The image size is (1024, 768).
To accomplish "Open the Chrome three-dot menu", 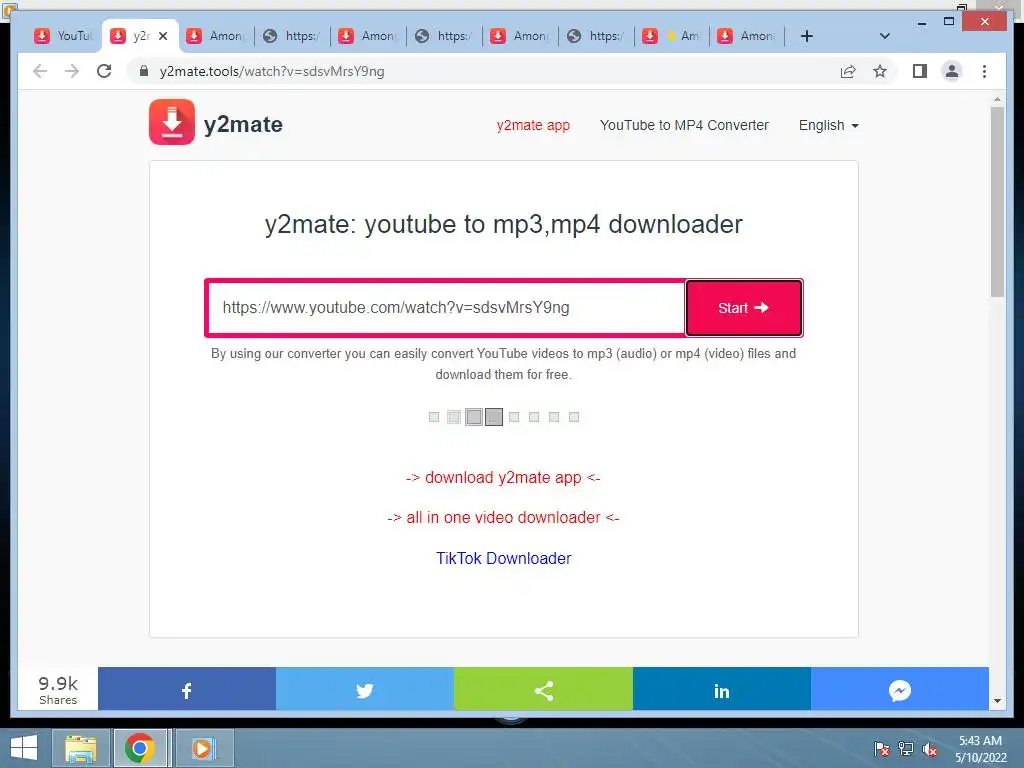I will tap(984, 71).
